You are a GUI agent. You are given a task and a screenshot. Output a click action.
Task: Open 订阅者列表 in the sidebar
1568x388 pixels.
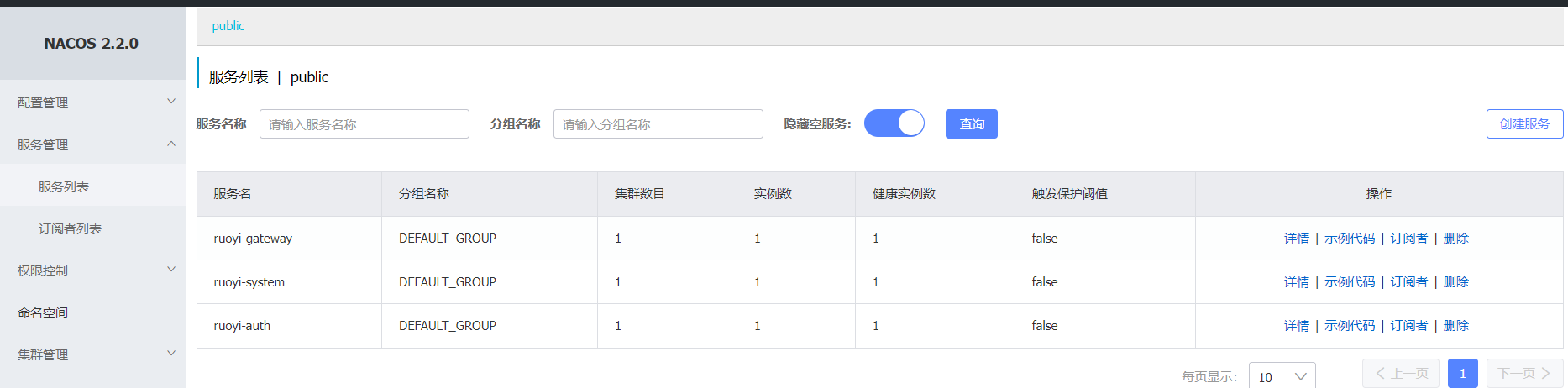pos(70,228)
